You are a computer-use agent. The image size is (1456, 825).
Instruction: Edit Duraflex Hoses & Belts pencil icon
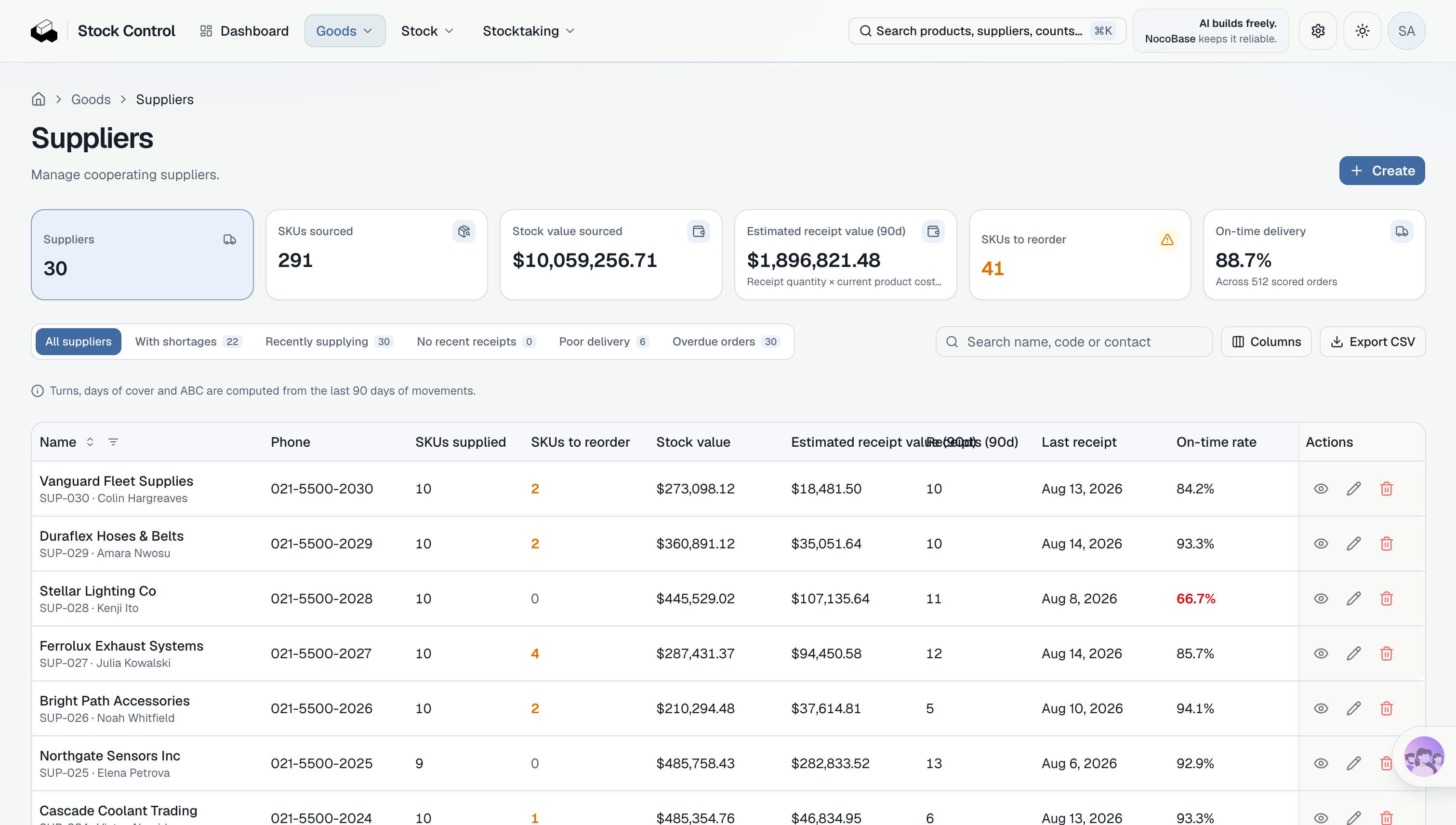click(x=1354, y=544)
